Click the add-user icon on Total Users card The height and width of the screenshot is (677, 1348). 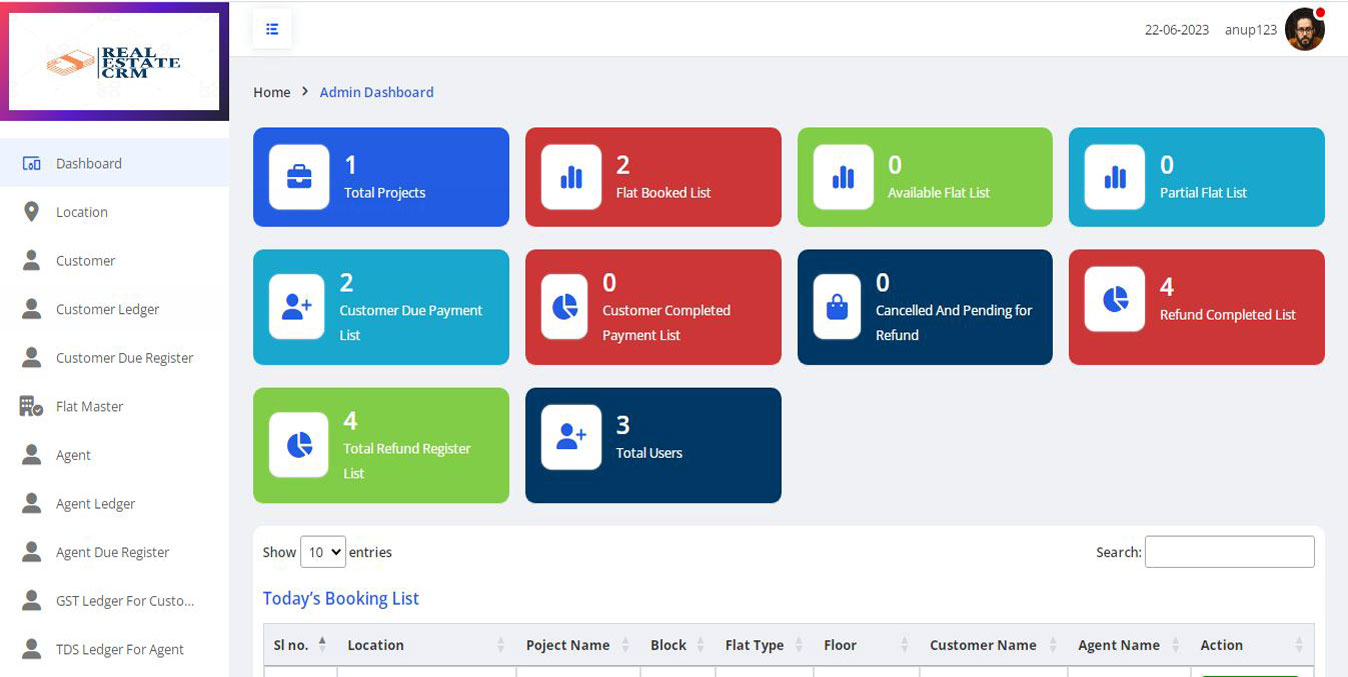click(x=571, y=437)
